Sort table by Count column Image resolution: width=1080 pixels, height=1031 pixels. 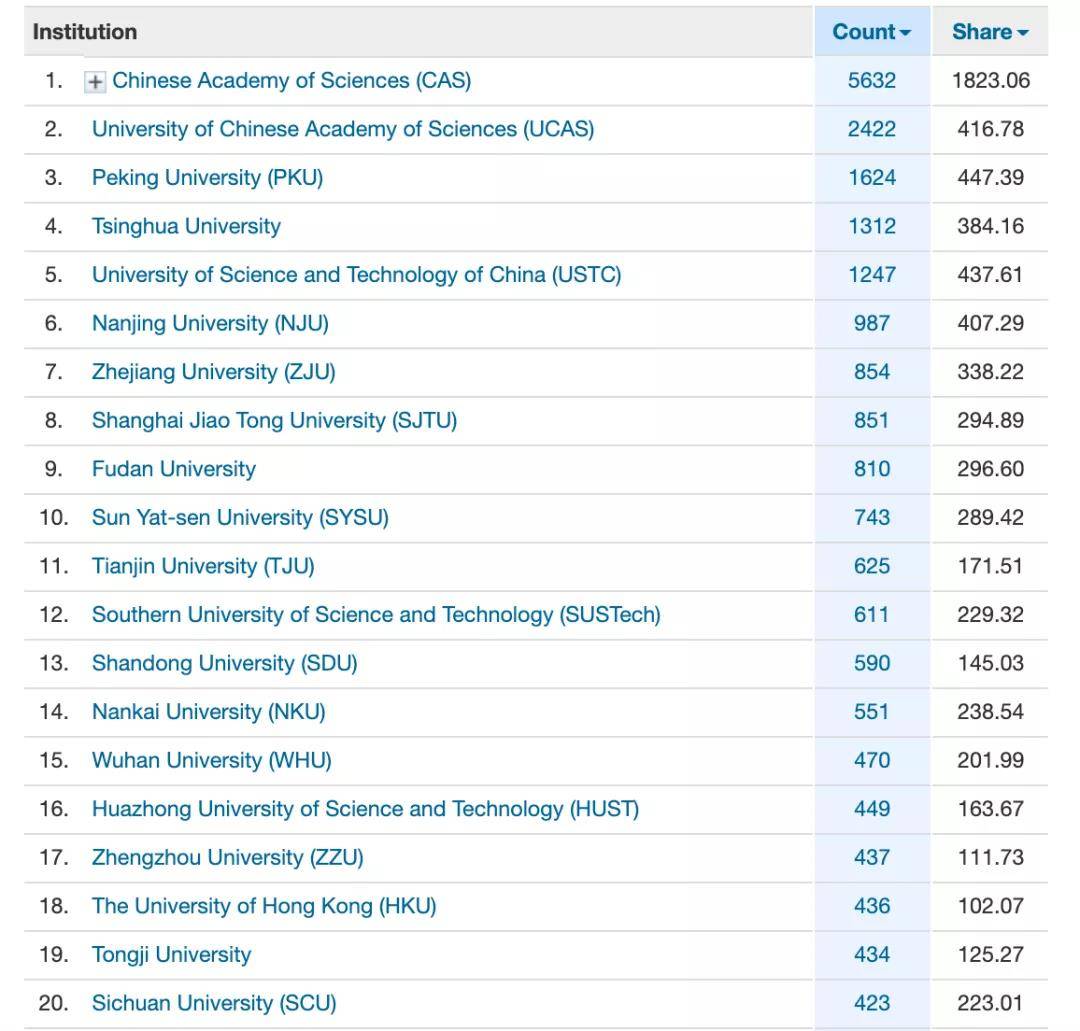(x=871, y=32)
